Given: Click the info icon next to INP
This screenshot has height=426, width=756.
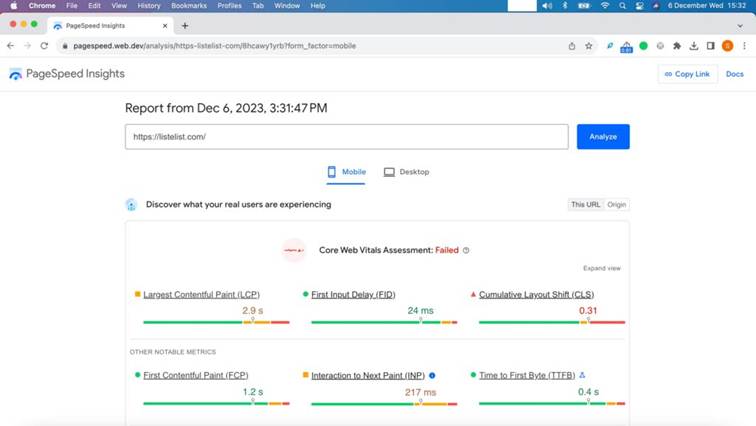Looking at the screenshot, I should click(x=432, y=375).
